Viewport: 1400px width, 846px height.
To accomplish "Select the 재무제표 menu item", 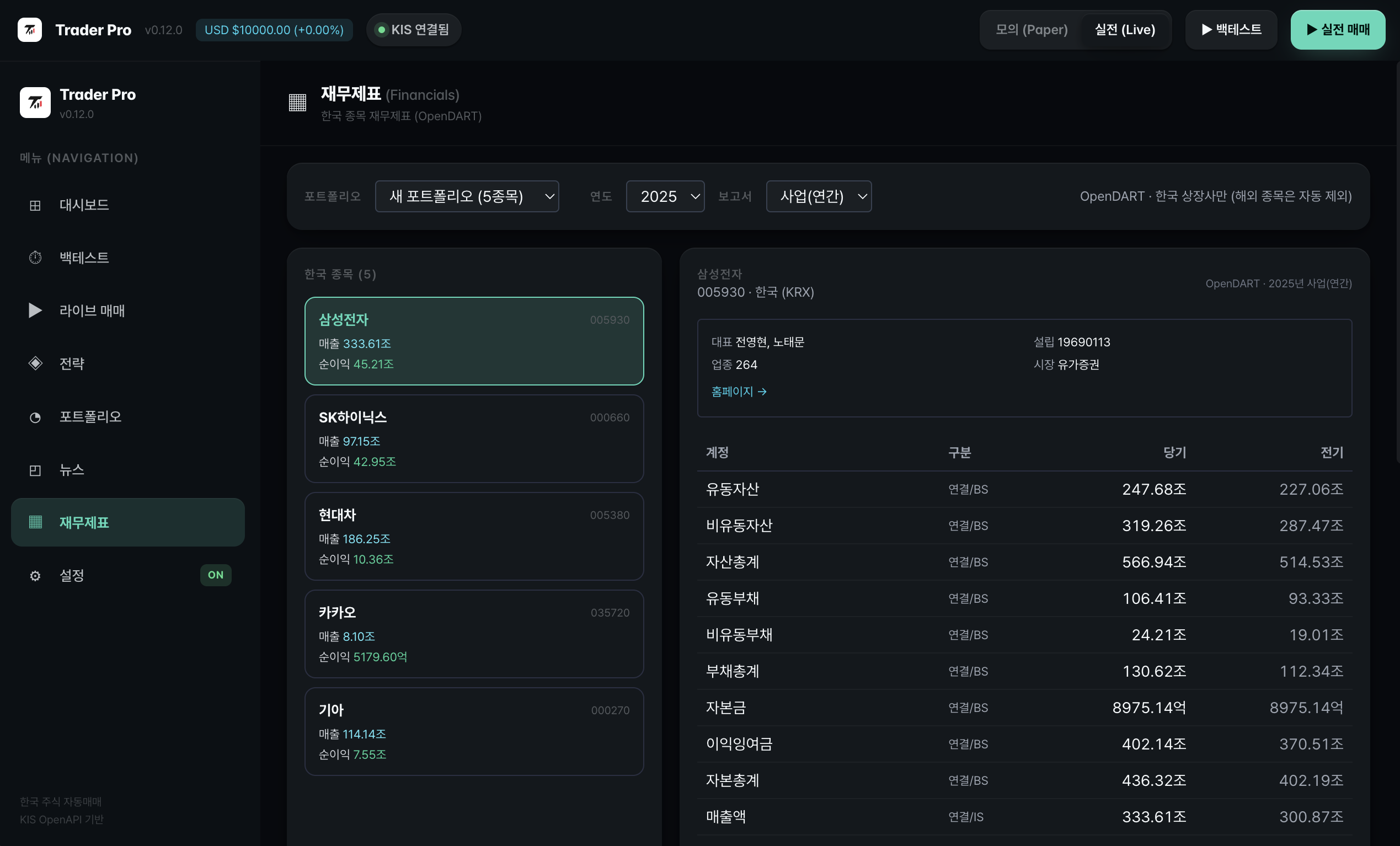I will 128,522.
